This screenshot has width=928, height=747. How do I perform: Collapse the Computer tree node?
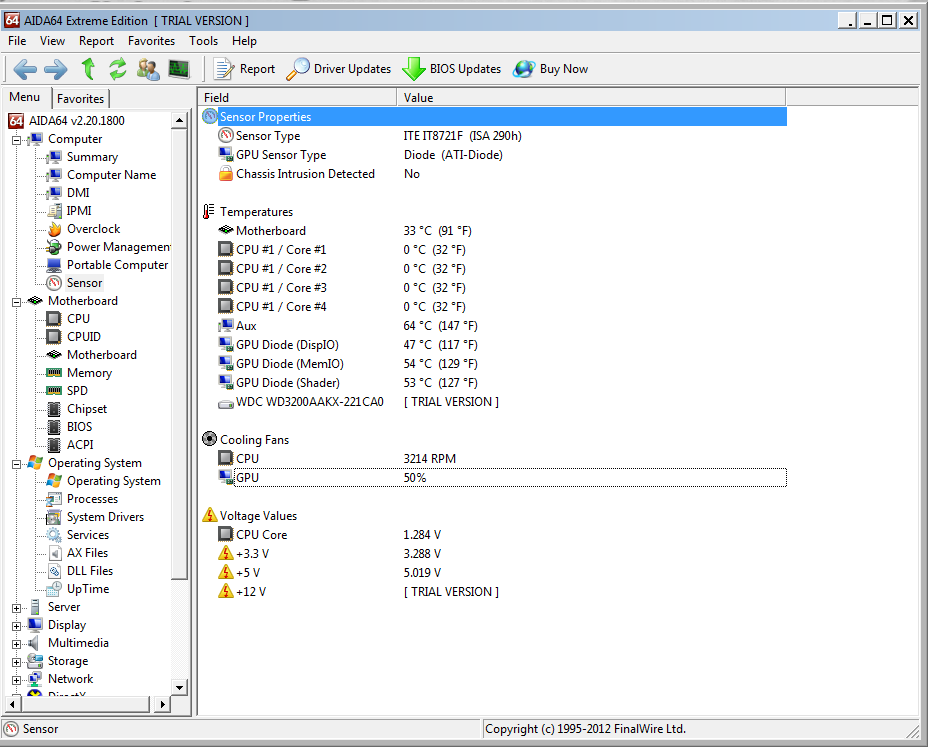17,140
